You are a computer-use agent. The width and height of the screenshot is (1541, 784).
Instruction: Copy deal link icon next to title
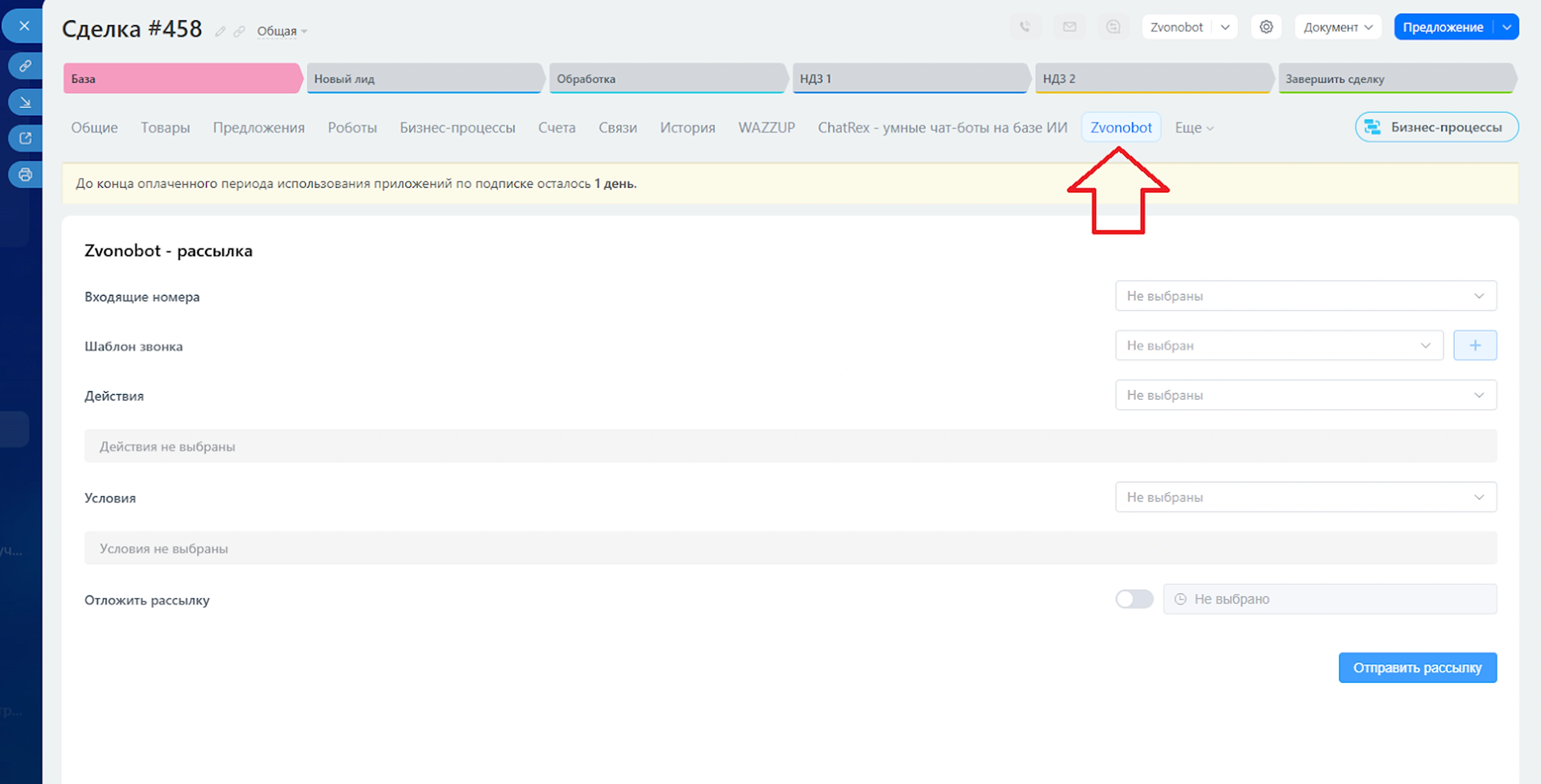(239, 31)
